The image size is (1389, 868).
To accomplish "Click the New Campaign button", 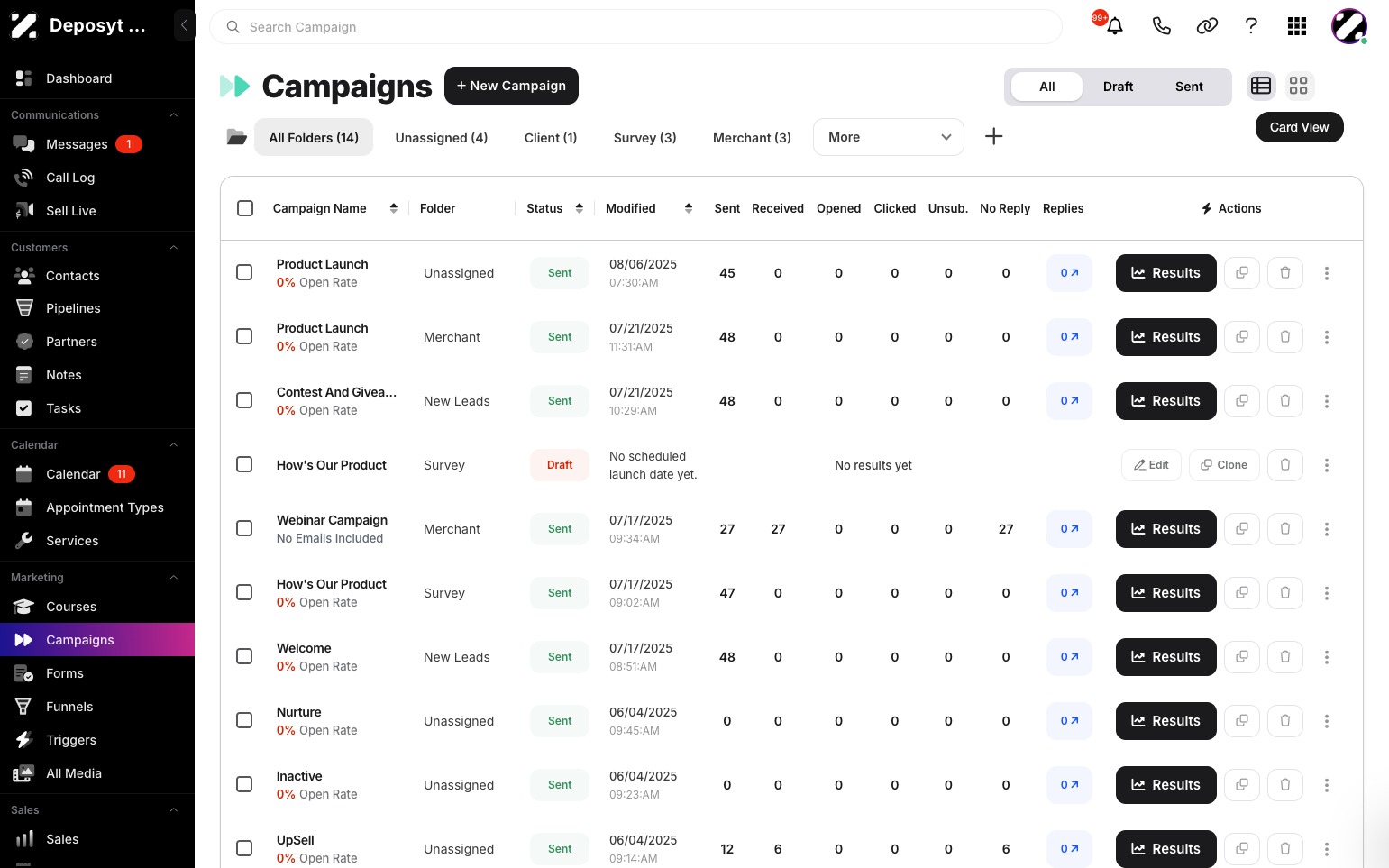I will [511, 86].
